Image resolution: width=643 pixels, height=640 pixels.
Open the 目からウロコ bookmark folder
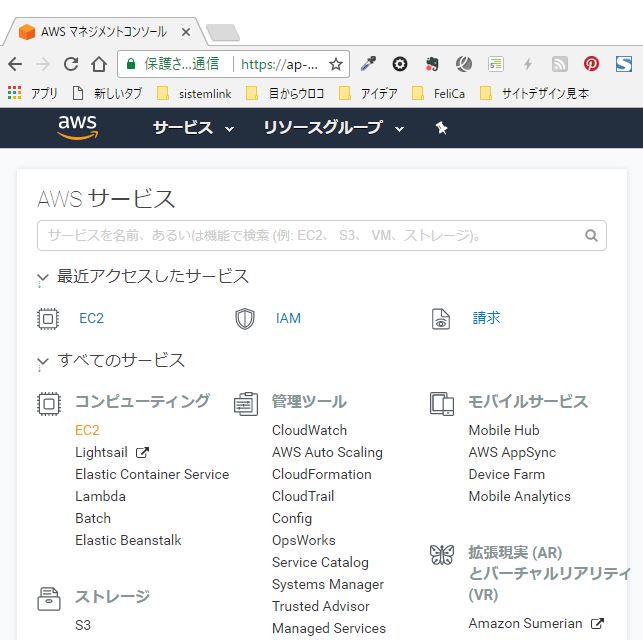click(x=285, y=93)
